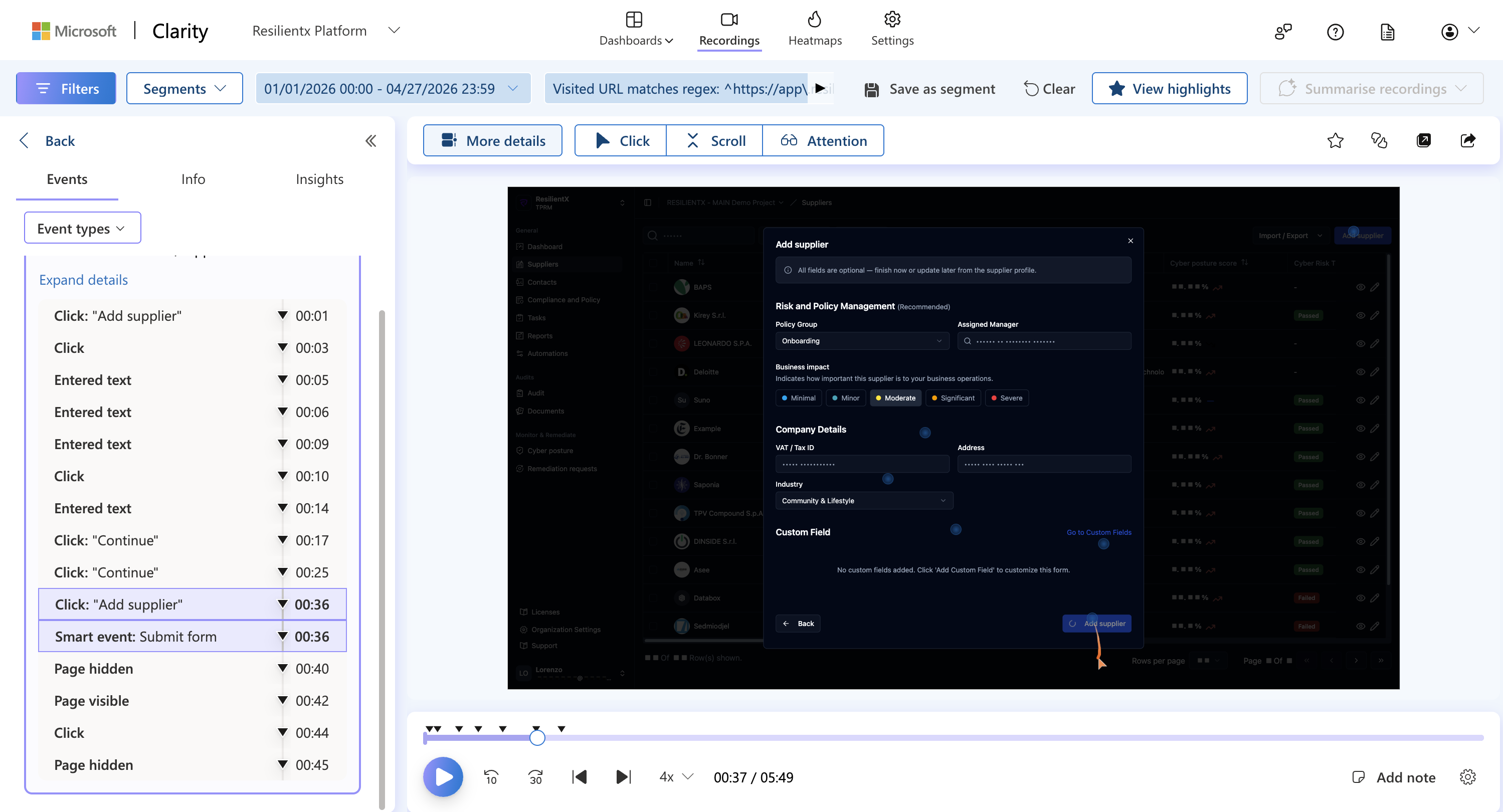Open player settings gear
This screenshot has height=812, width=1503.
click(x=1467, y=777)
